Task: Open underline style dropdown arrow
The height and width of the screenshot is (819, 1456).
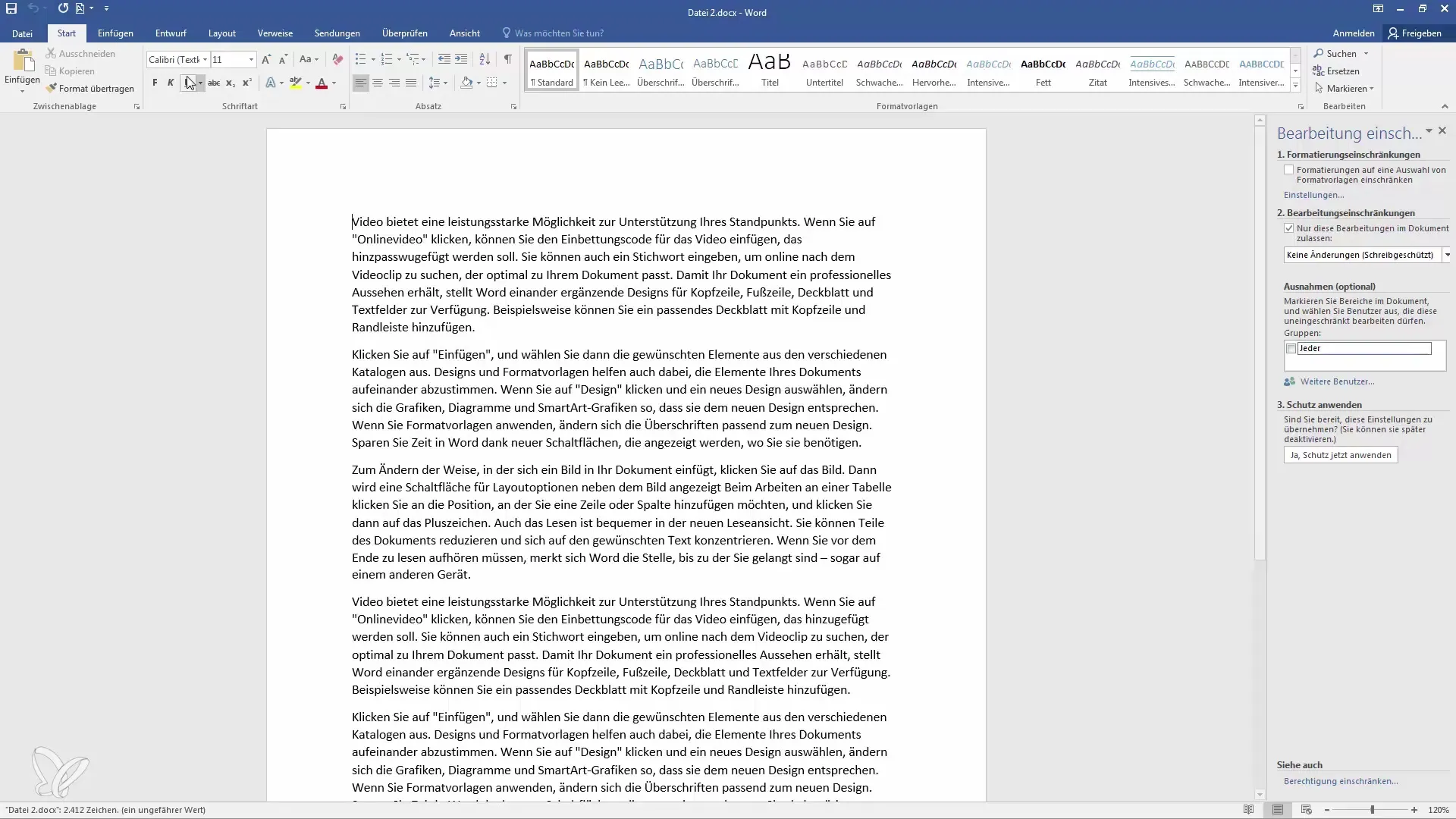Action: click(200, 83)
